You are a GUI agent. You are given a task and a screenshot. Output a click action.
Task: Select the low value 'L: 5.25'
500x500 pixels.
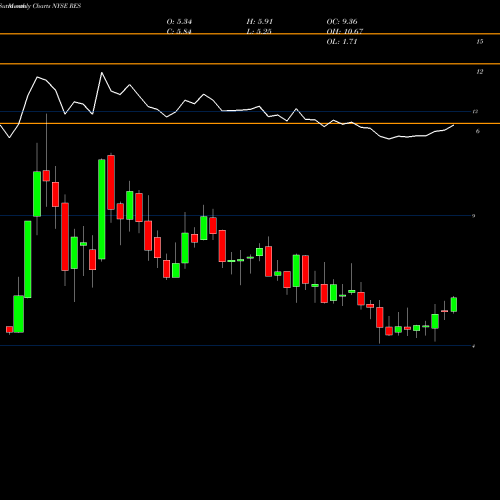click(x=259, y=32)
